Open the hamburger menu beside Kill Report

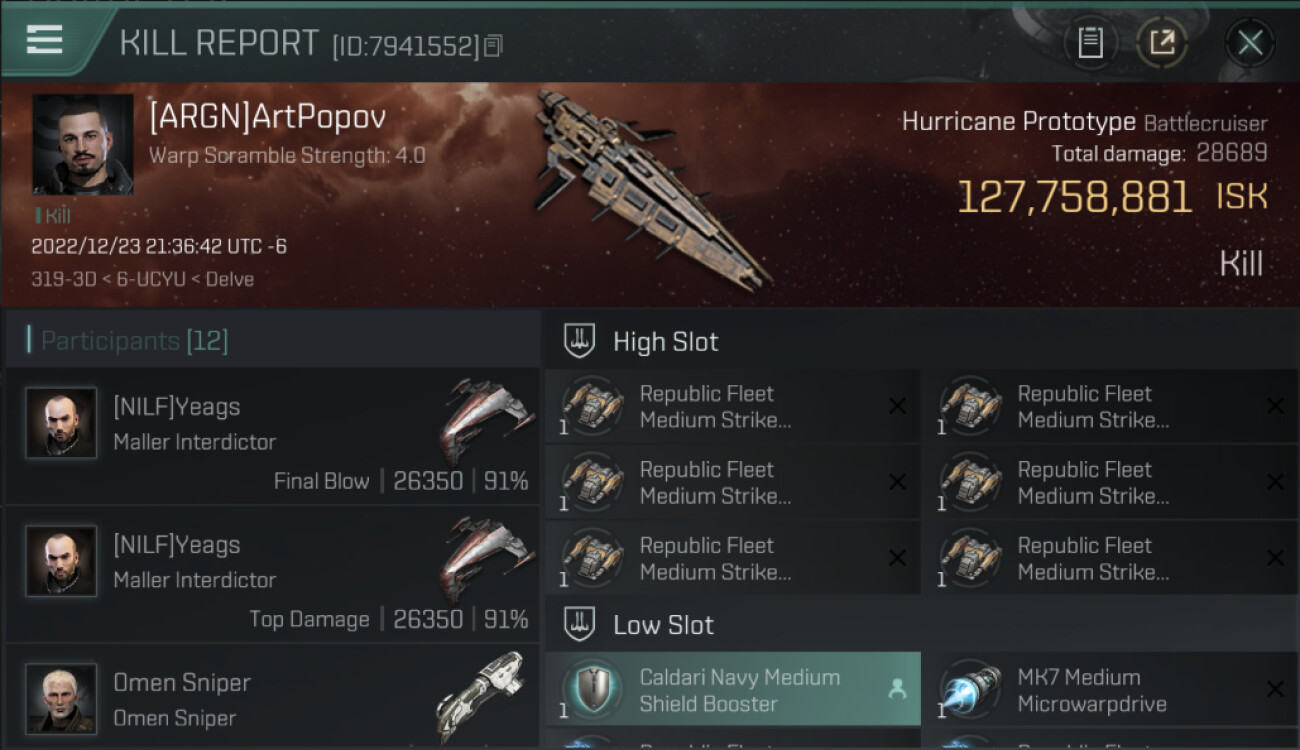tap(45, 40)
